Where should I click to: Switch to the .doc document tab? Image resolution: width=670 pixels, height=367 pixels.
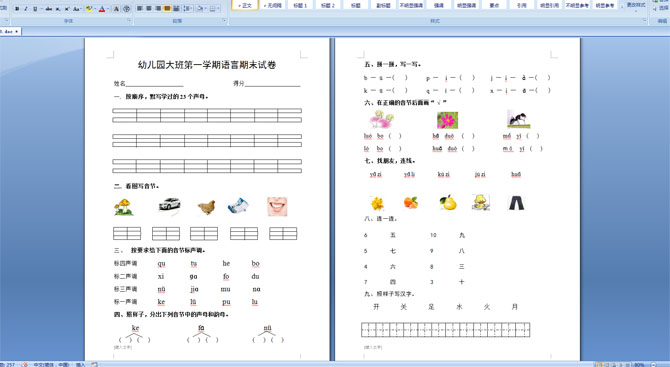tap(9, 32)
